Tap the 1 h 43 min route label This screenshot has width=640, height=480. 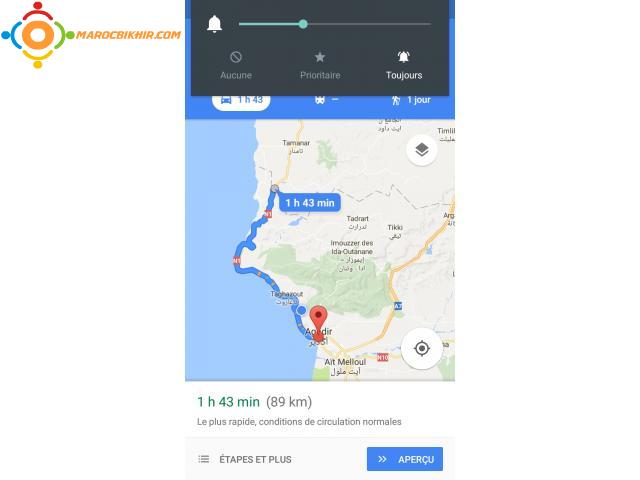click(x=310, y=203)
